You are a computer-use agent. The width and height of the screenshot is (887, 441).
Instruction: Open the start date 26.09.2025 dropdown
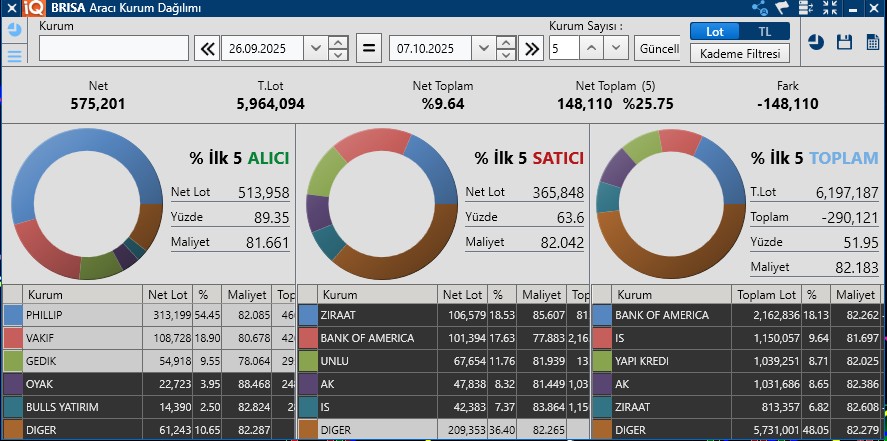(316, 49)
